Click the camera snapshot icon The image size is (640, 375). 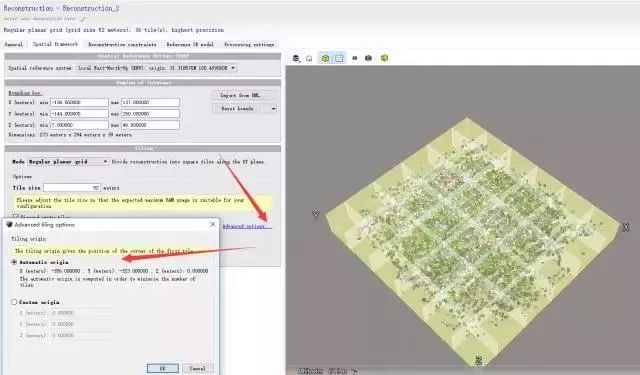click(x=368, y=58)
